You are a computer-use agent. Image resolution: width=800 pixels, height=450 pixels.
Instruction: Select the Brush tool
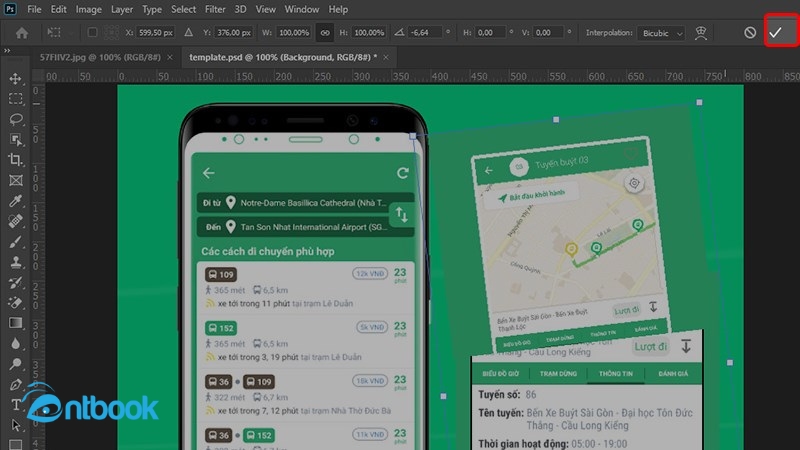tap(15, 241)
